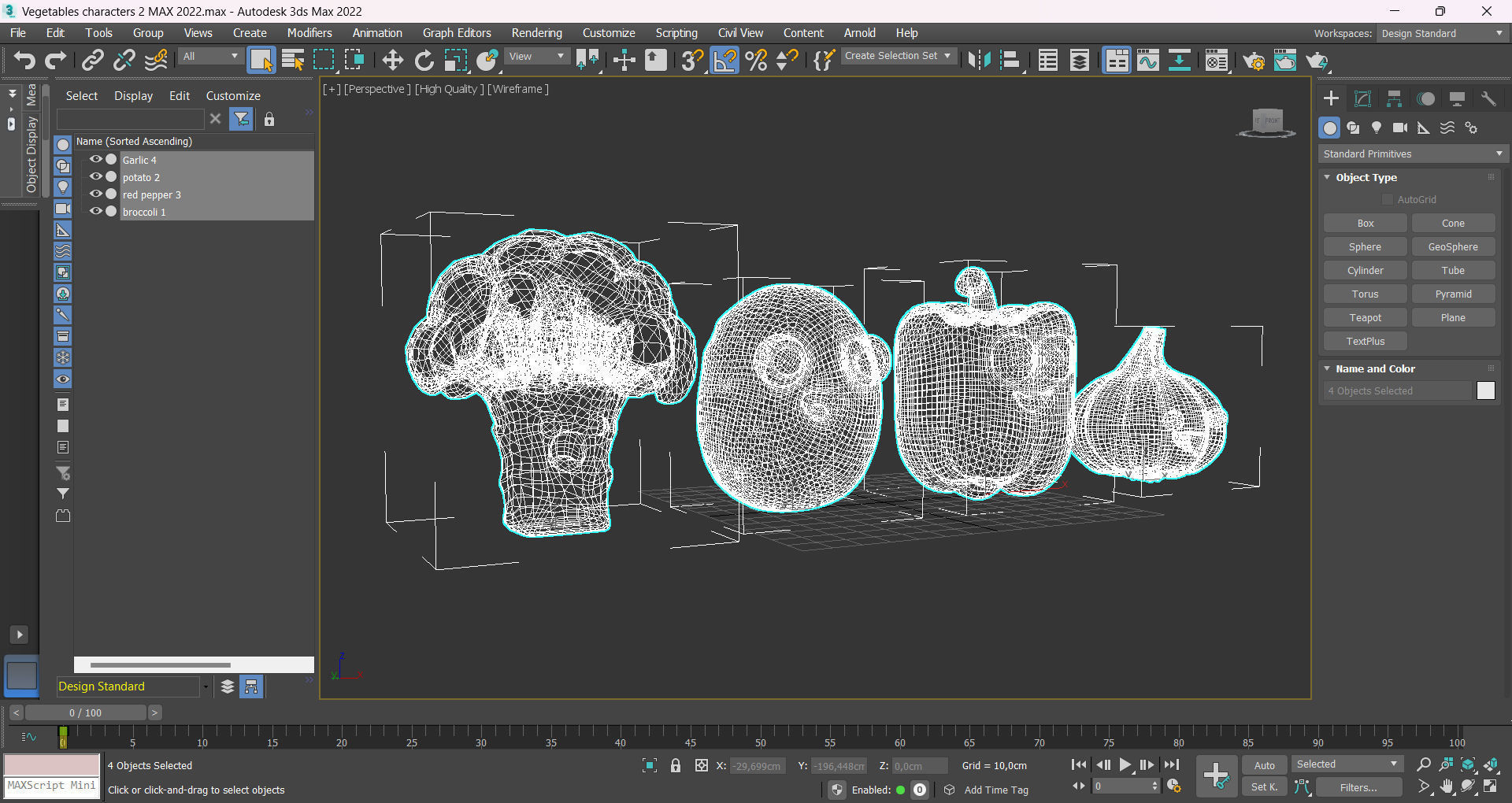Open the Create Selection Set dropdown
The height and width of the screenshot is (803, 1512).
click(899, 56)
